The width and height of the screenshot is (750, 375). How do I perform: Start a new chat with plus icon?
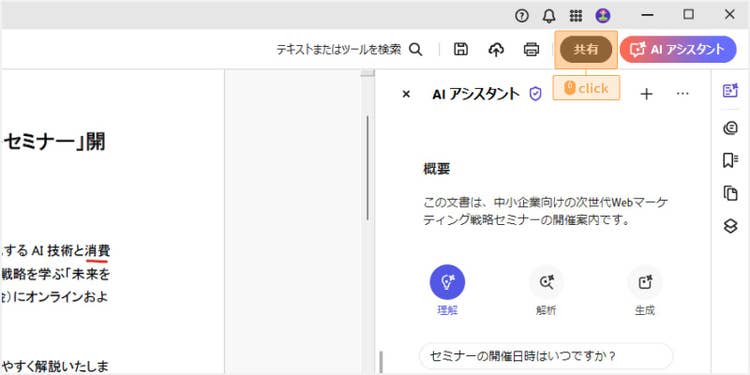[x=646, y=94]
